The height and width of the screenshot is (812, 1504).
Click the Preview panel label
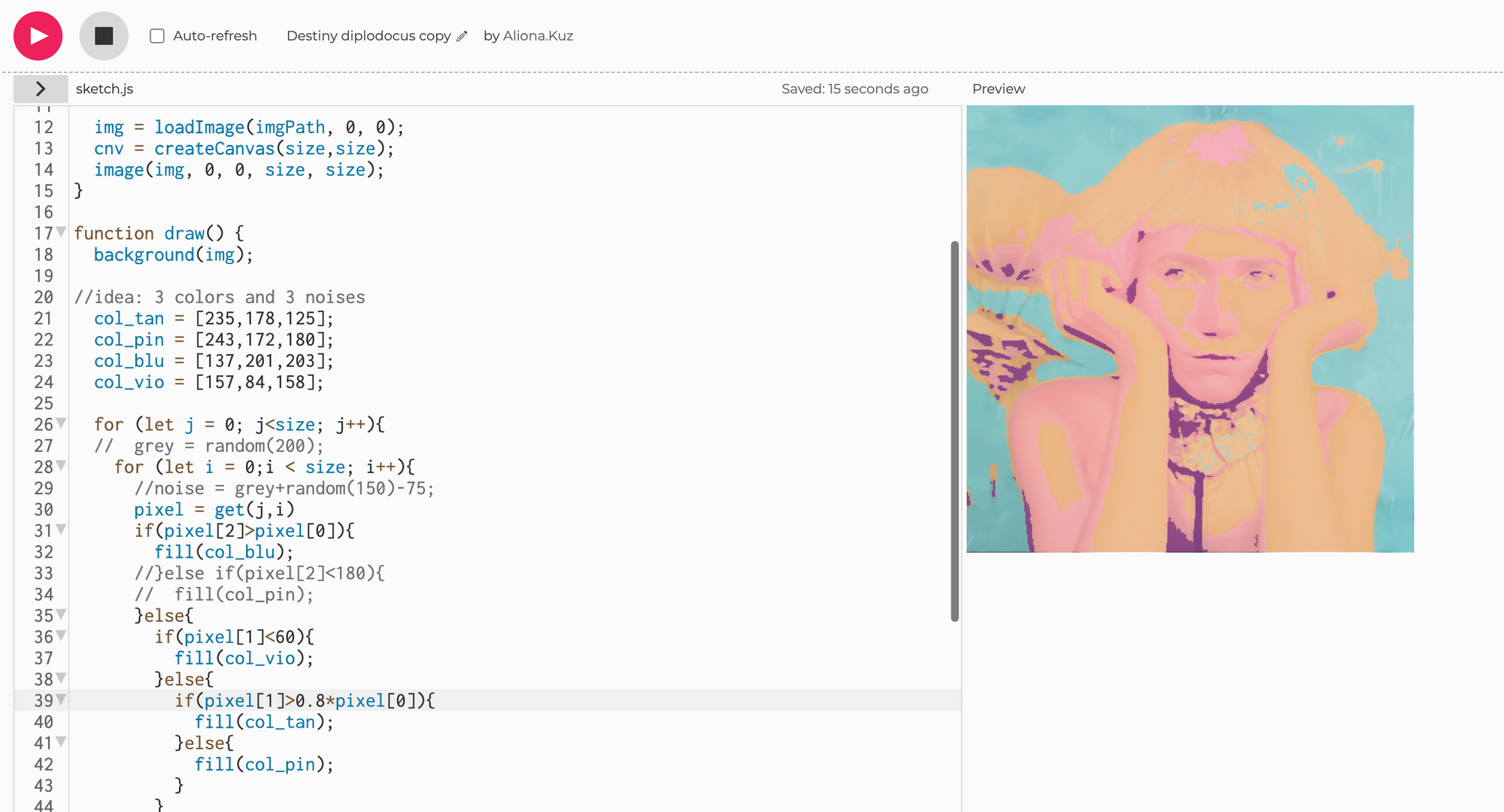tap(999, 89)
